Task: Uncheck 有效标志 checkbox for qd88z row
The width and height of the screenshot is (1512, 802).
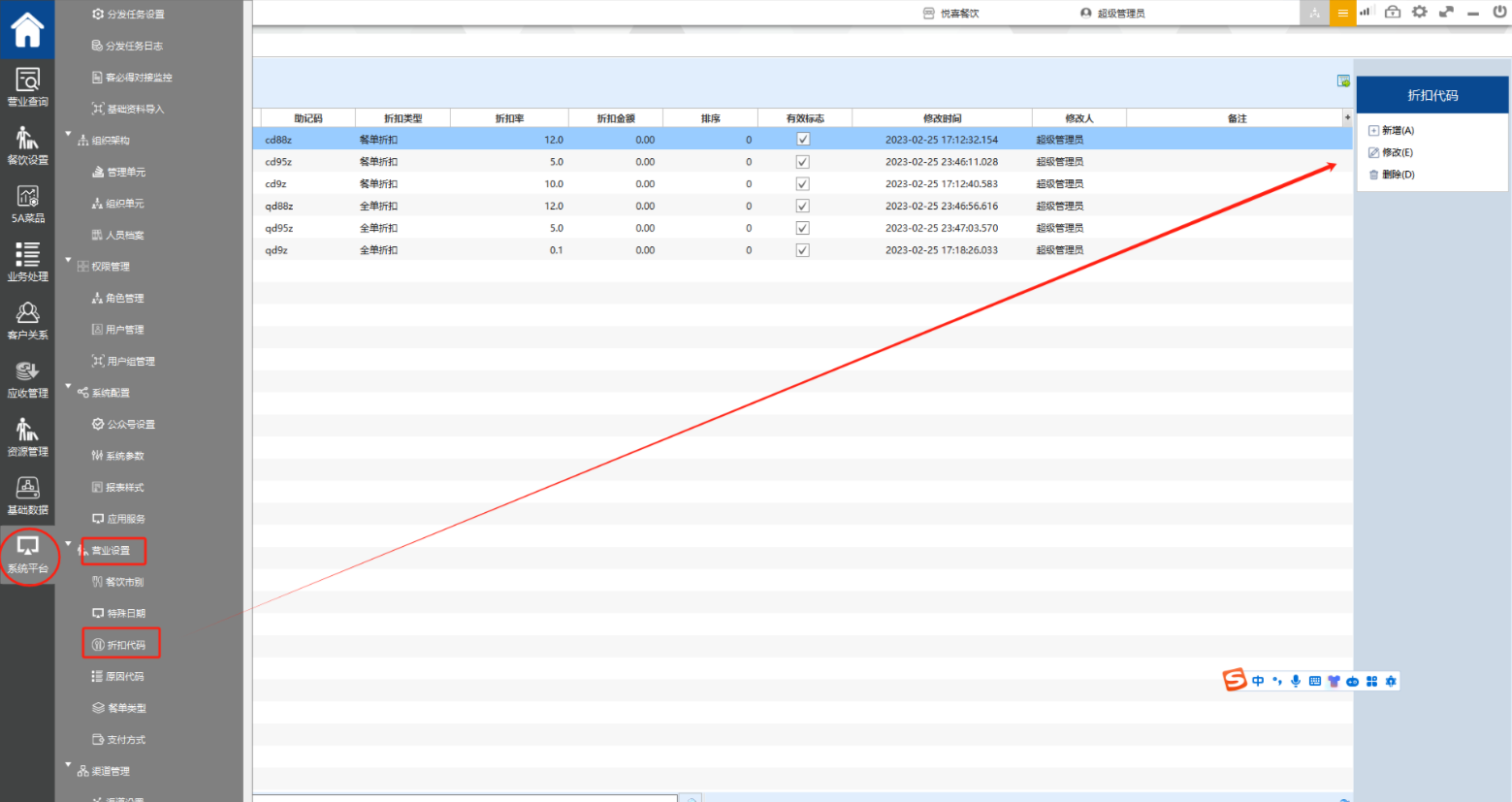Action: tap(803, 206)
